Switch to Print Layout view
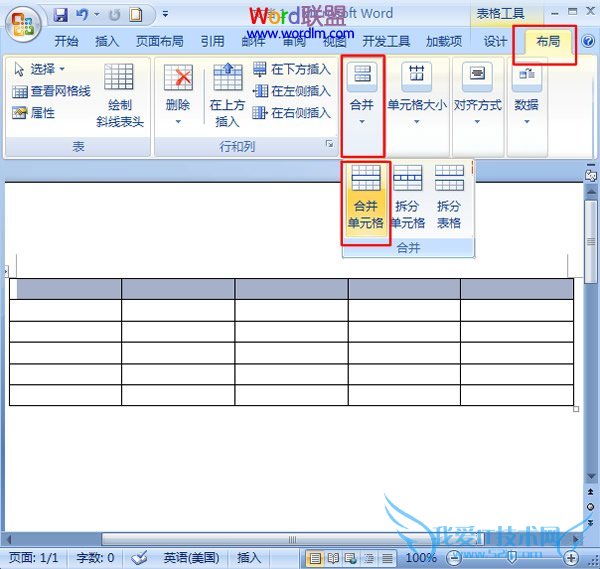600x569 pixels. pos(315,558)
